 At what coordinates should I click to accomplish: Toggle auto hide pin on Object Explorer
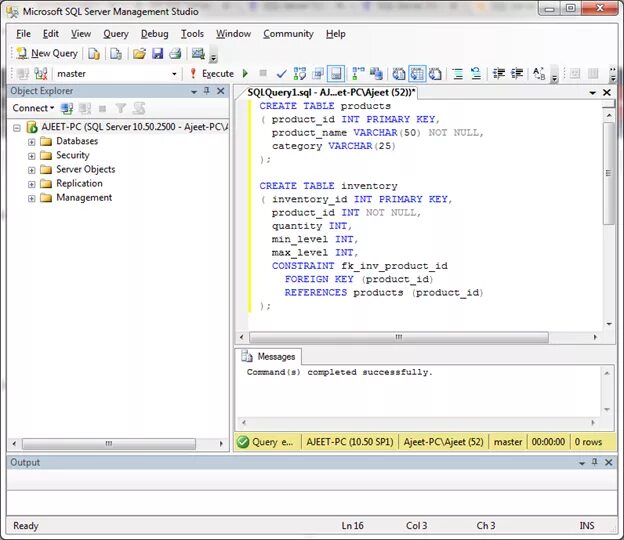(207, 91)
